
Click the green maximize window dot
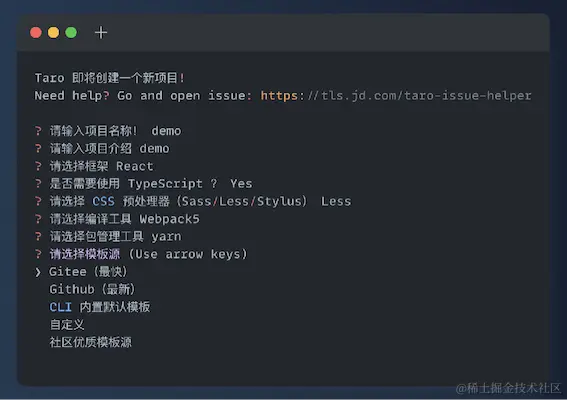click(x=71, y=33)
